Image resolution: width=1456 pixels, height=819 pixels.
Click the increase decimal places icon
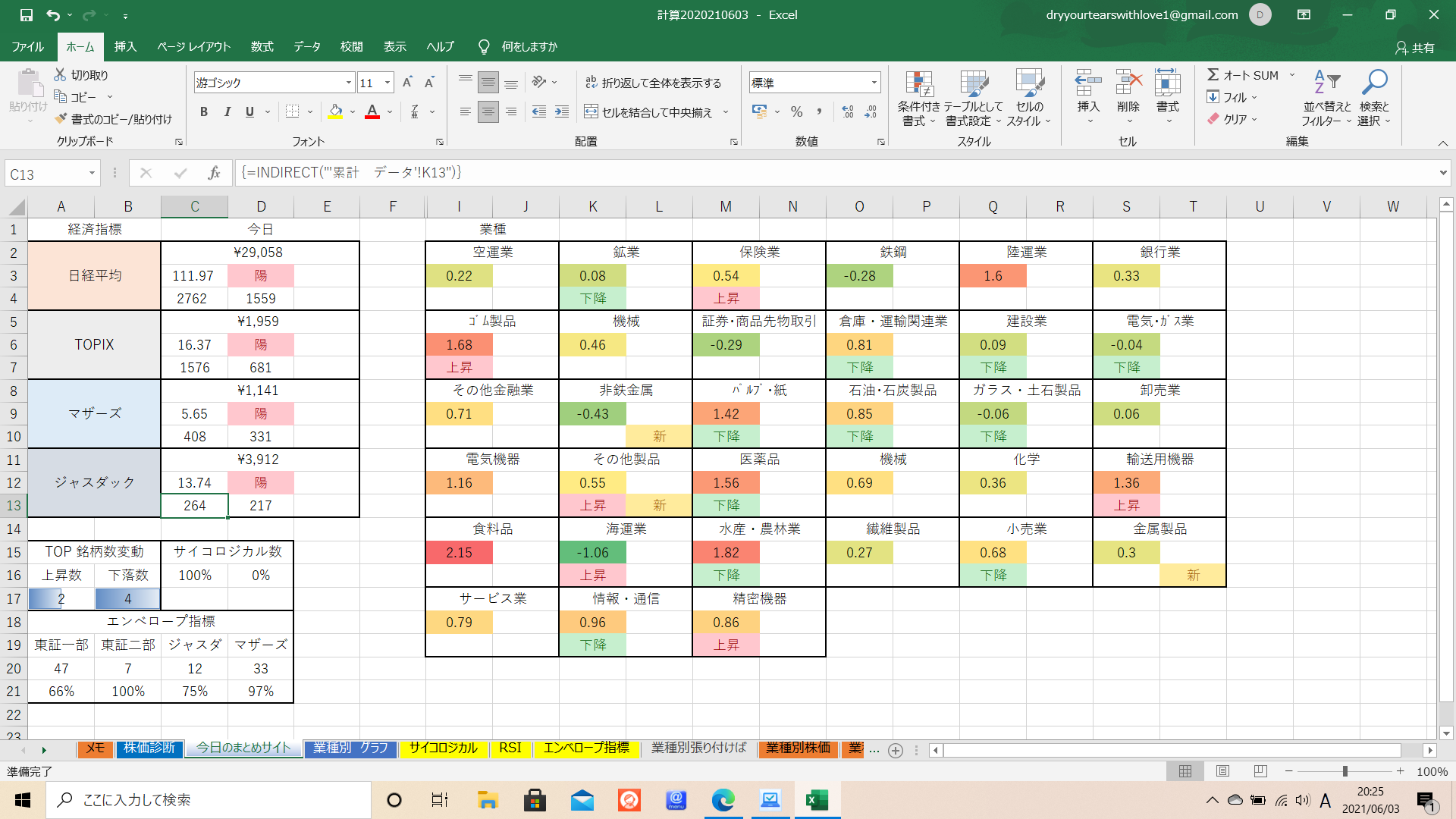pos(848,112)
